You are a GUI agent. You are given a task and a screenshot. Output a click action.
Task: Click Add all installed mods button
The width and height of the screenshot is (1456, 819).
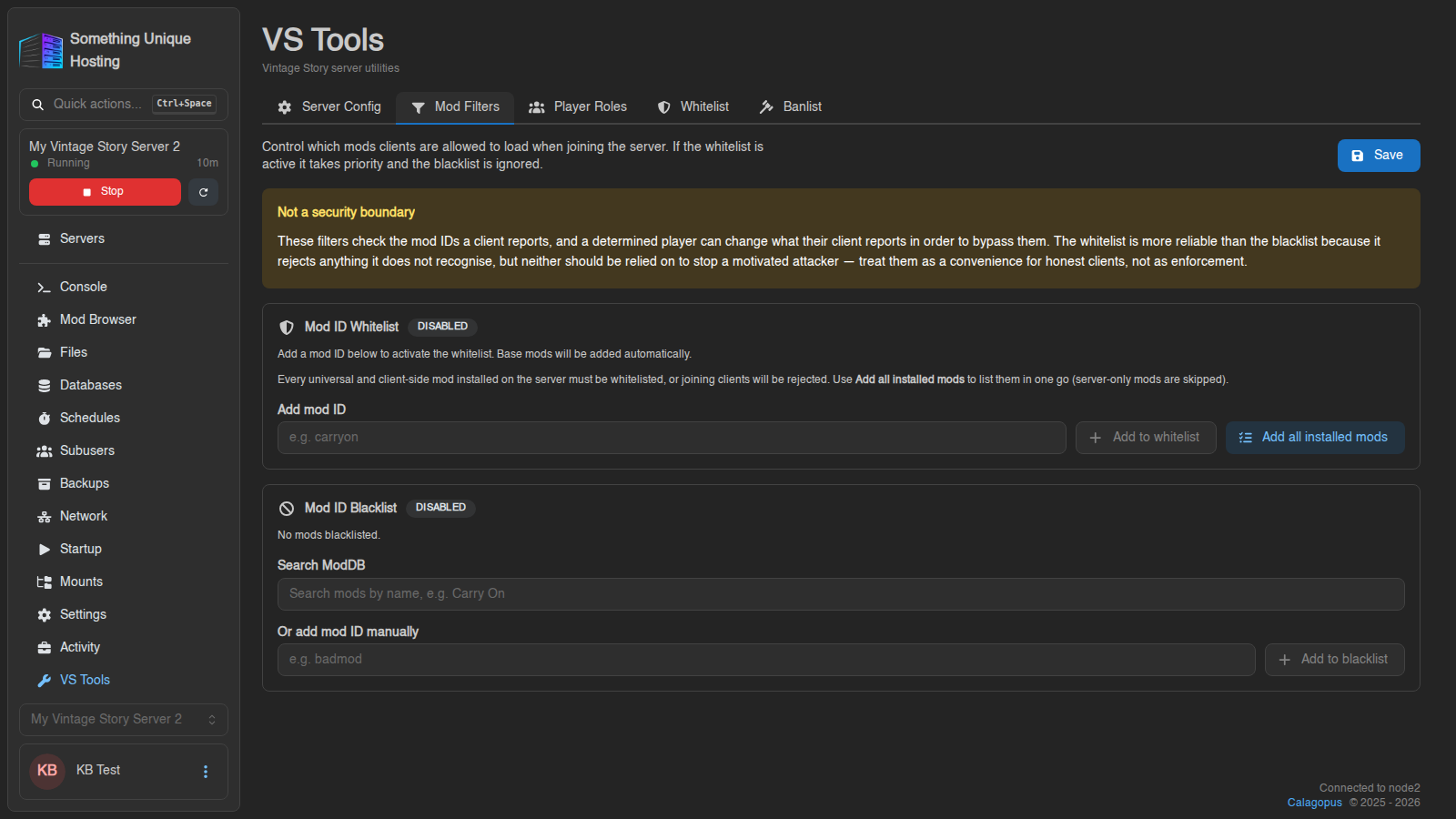pyautogui.click(x=1315, y=438)
